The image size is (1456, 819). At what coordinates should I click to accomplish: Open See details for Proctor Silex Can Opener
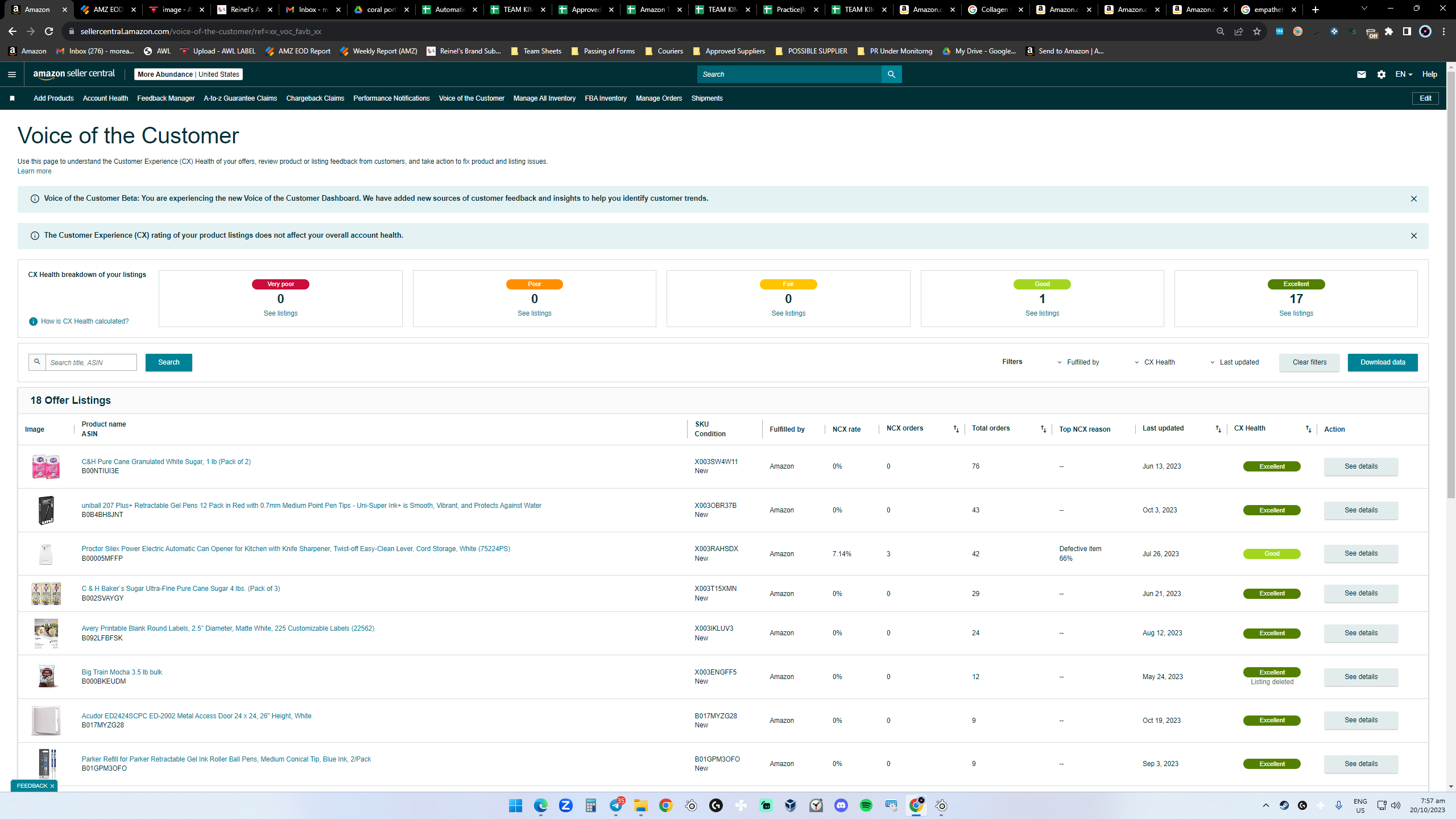1361,553
